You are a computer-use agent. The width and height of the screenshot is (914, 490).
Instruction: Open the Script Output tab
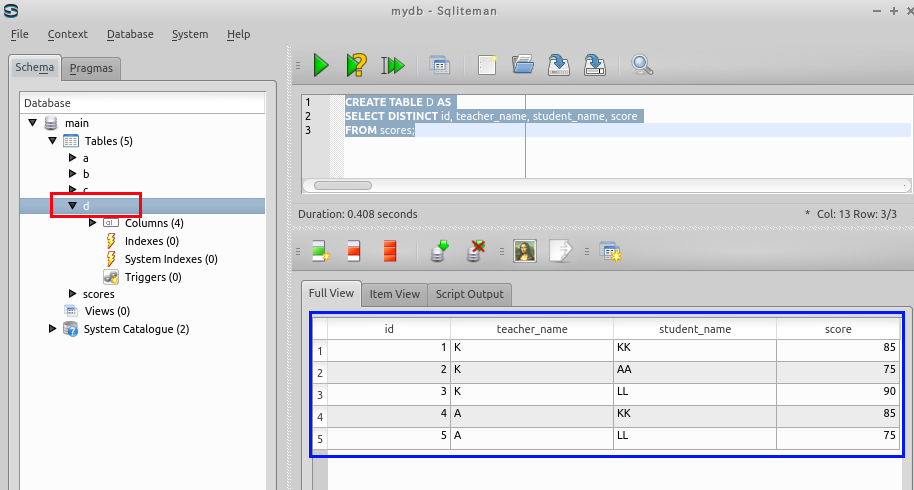tap(470, 294)
